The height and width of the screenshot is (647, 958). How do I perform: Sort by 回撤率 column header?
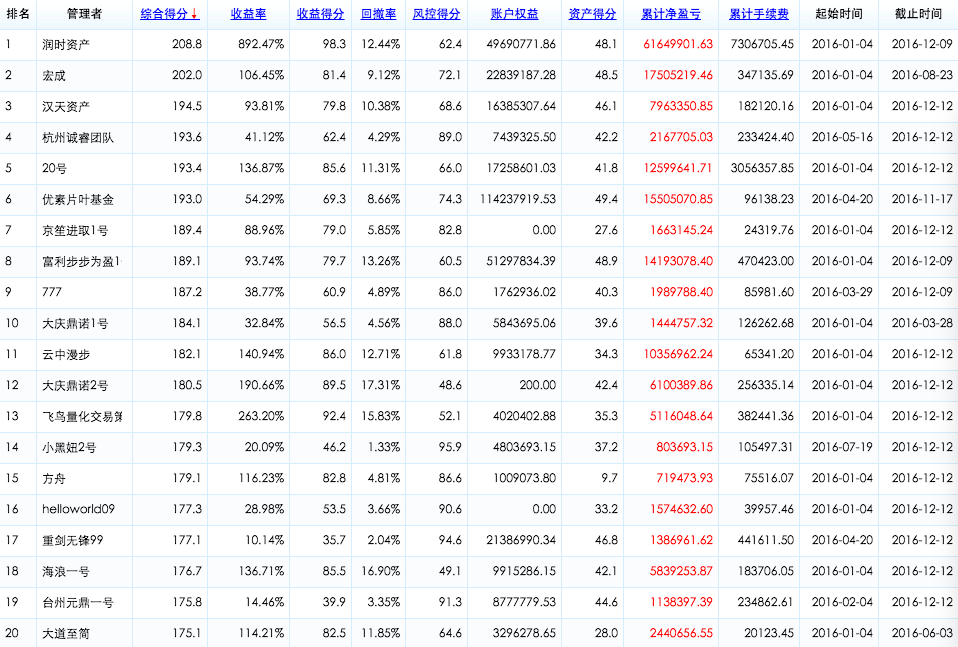pos(378,14)
